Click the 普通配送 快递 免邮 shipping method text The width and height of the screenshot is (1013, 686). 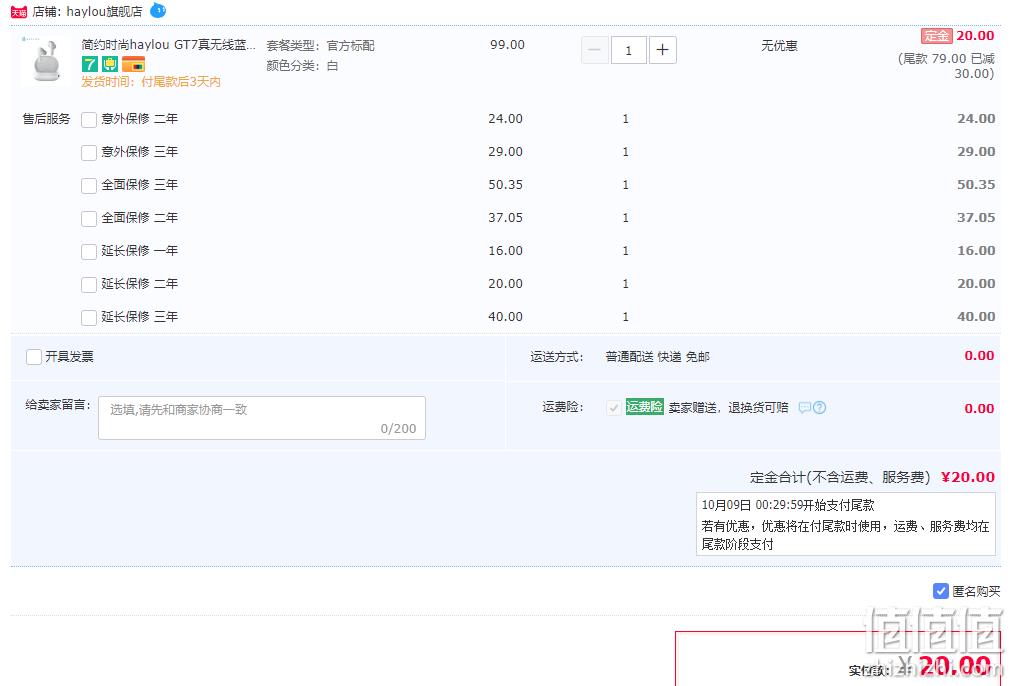(x=657, y=357)
